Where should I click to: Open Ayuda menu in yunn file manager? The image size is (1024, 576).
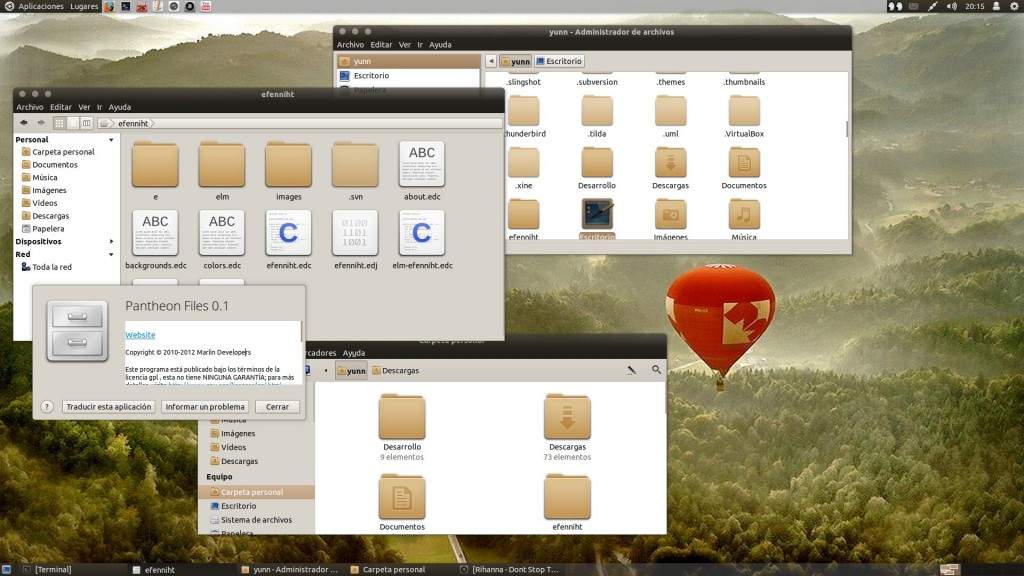tap(440, 45)
